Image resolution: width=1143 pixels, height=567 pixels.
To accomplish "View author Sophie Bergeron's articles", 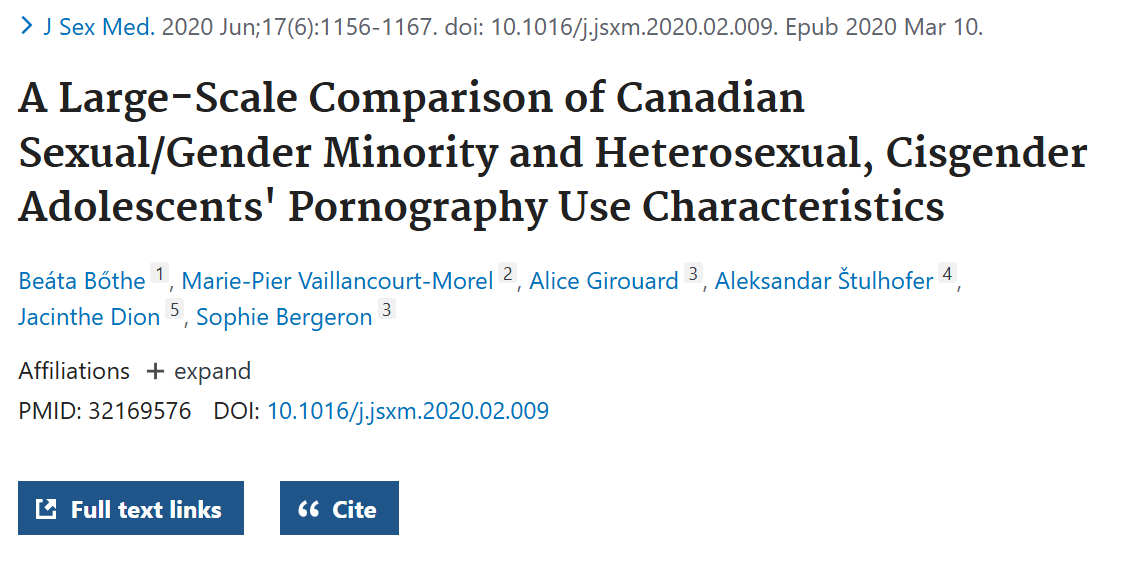I will click(284, 317).
